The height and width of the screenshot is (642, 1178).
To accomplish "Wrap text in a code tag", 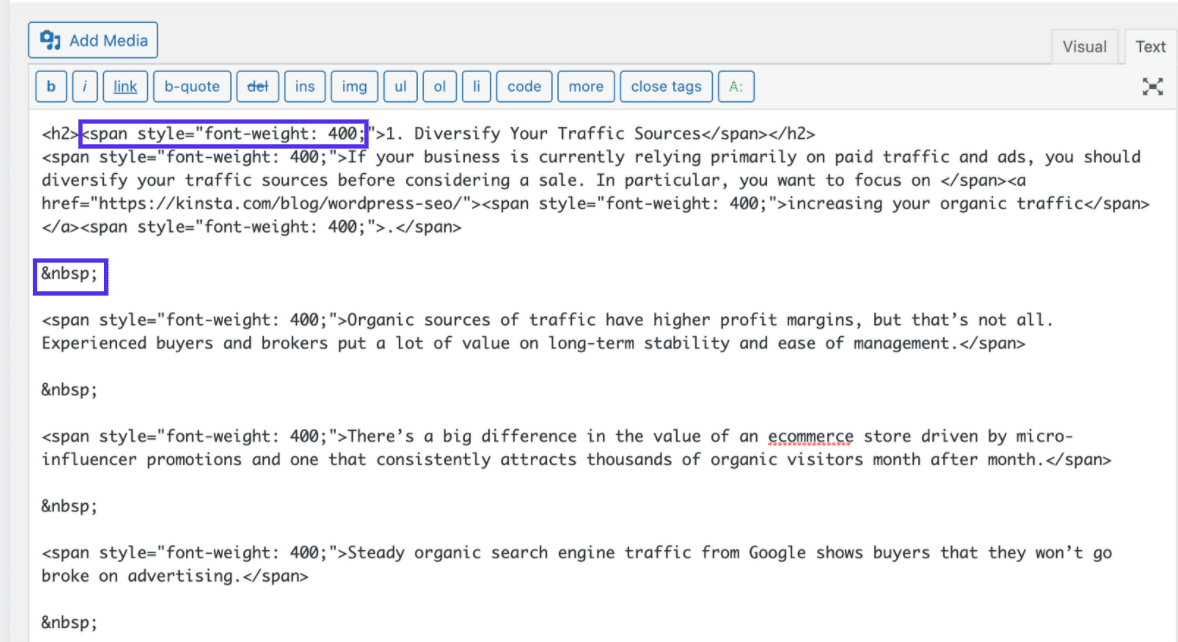I will (x=524, y=86).
